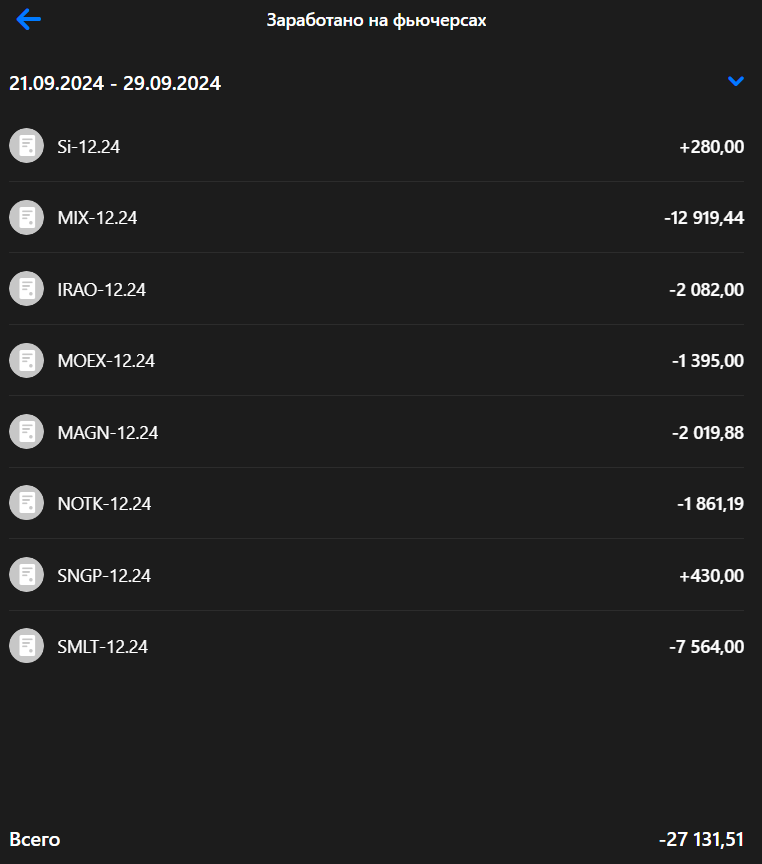Image resolution: width=762 pixels, height=864 pixels.
Task: Open the MIX-12.24 futures entry
Action: (x=97, y=218)
